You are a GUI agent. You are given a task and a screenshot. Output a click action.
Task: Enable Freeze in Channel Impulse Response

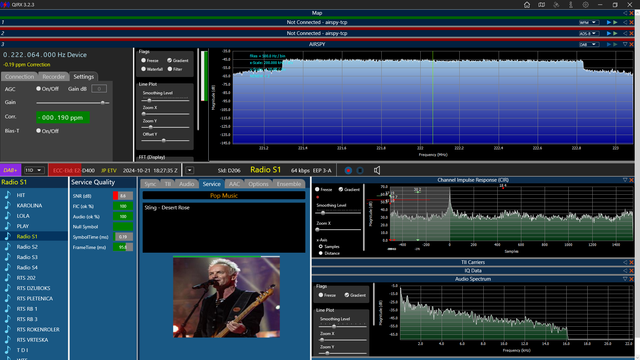pyautogui.click(x=317, y=189)
